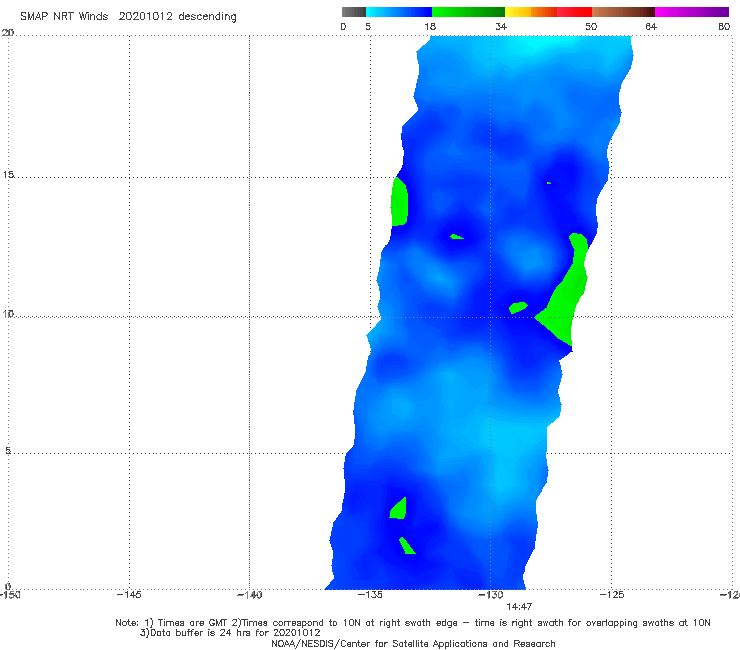The width and height of the screenshot is (740, 650).
Task: Click the gray segment of the color bar
Action: [354, 12]
